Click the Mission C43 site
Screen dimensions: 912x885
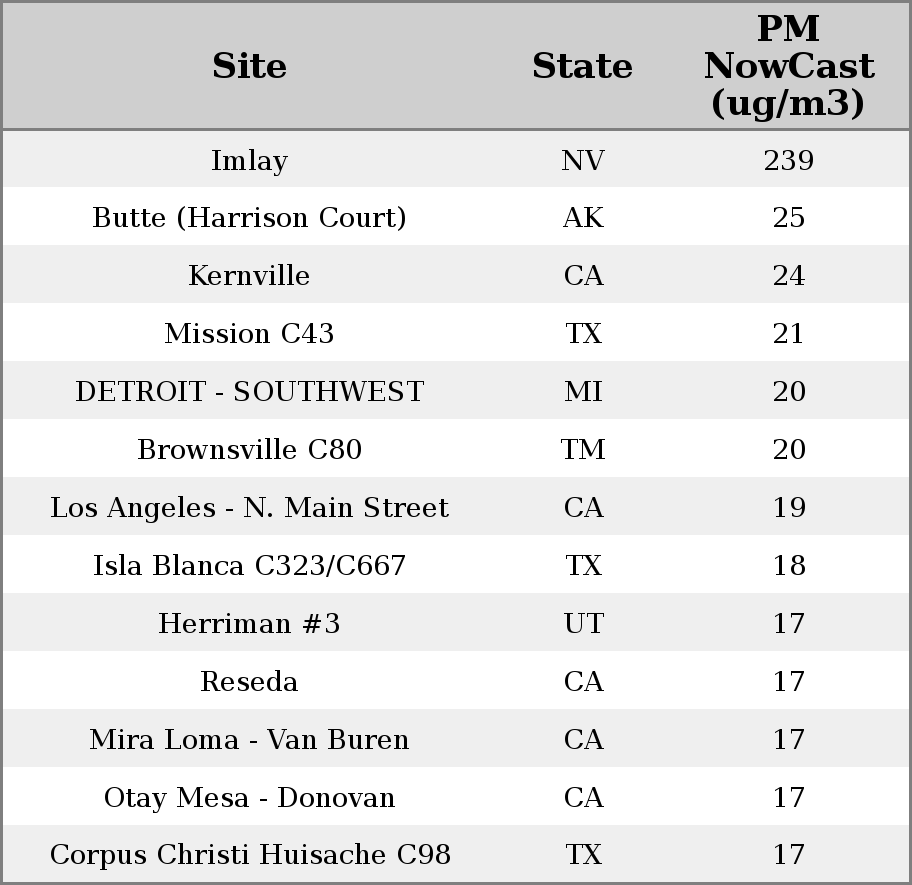249,334
